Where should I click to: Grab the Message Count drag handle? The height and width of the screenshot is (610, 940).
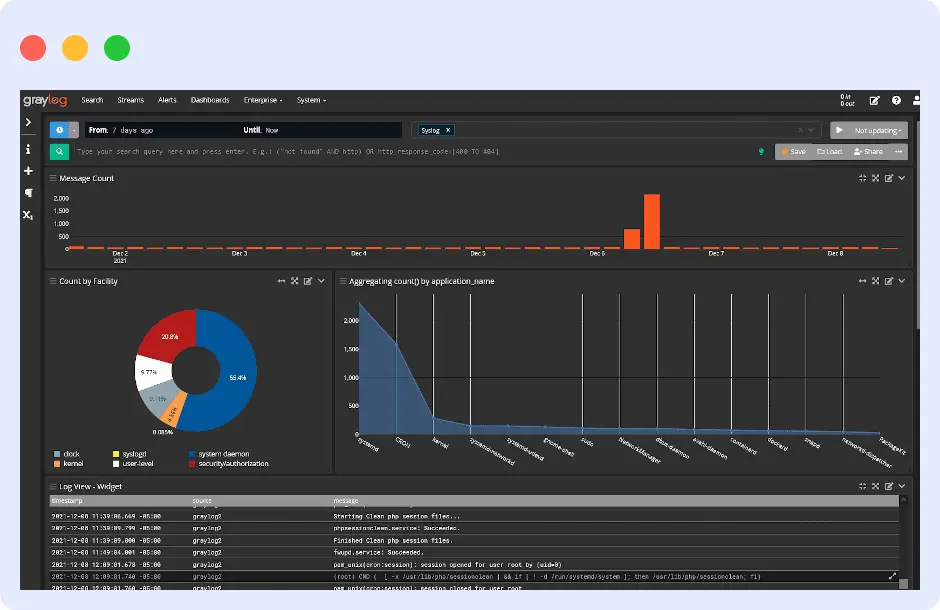click(53, 178)
